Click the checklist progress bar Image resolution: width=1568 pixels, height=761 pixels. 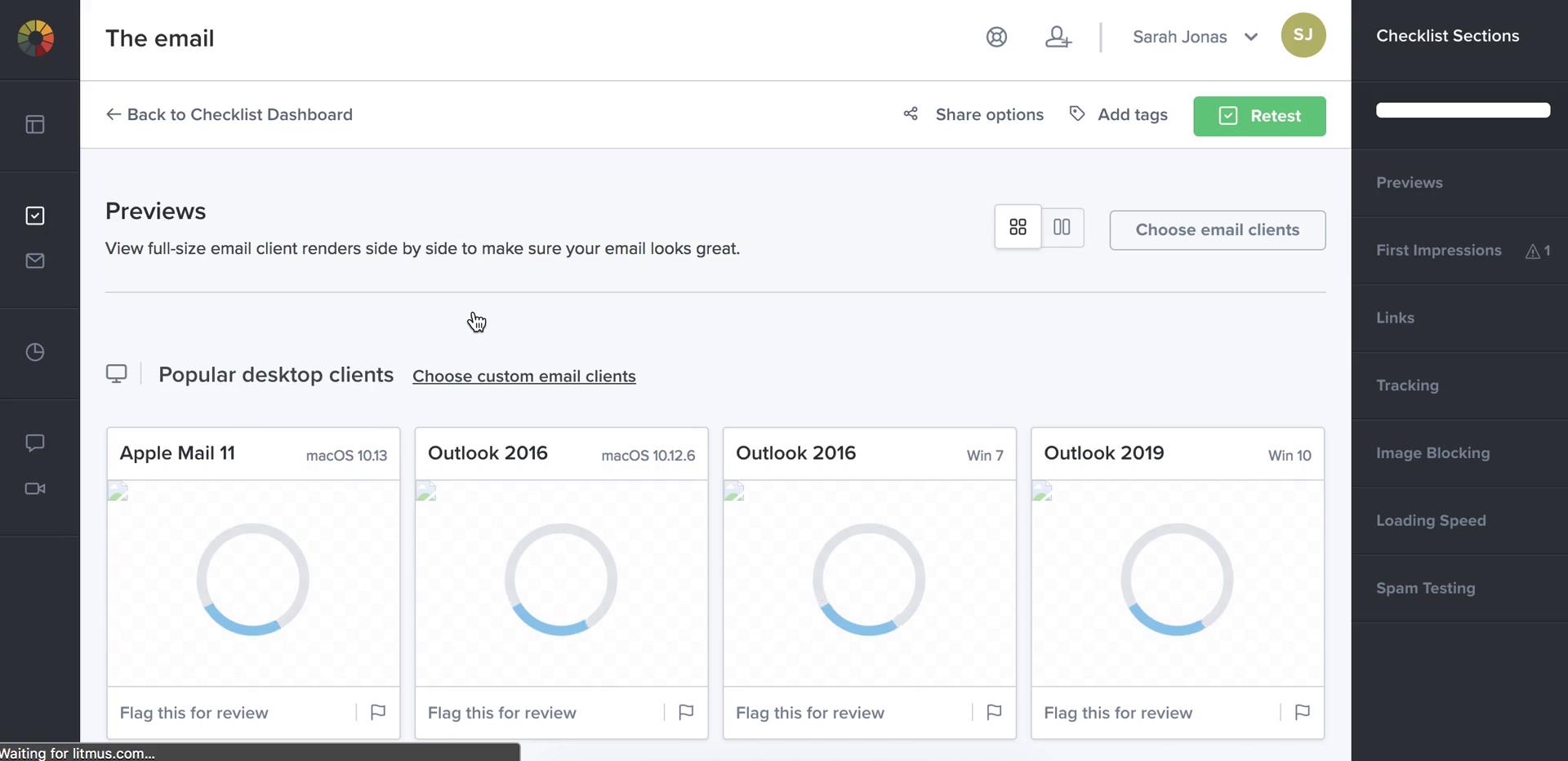click(x=1463, y=110)
